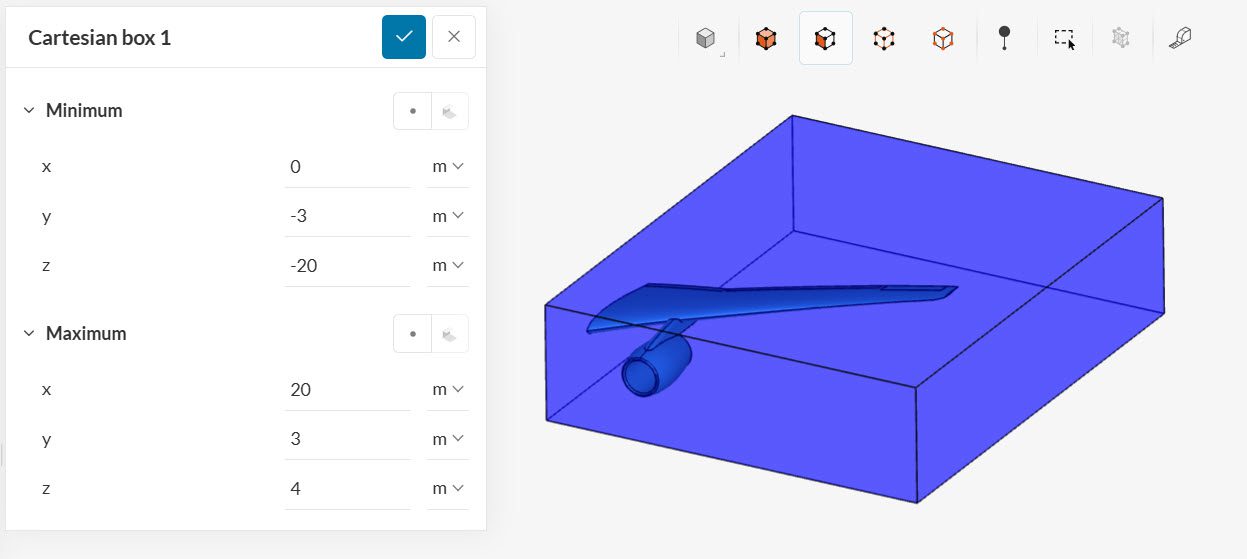
Task: Activate the select nodes (orange vertices) tool
Action: click(943, 39)
